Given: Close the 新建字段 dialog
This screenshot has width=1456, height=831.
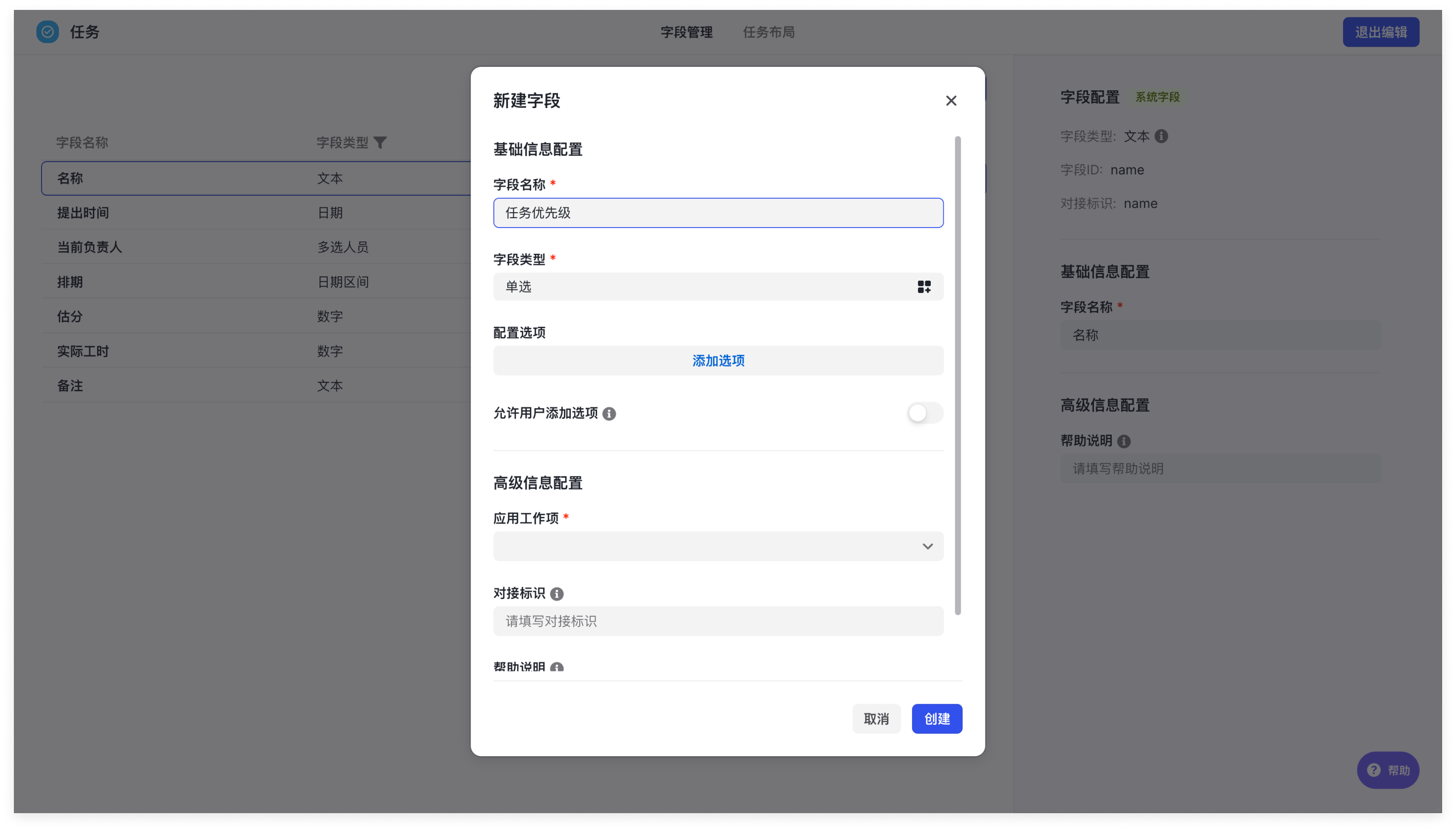Looking at the screenshot, I should click(951, 101).
